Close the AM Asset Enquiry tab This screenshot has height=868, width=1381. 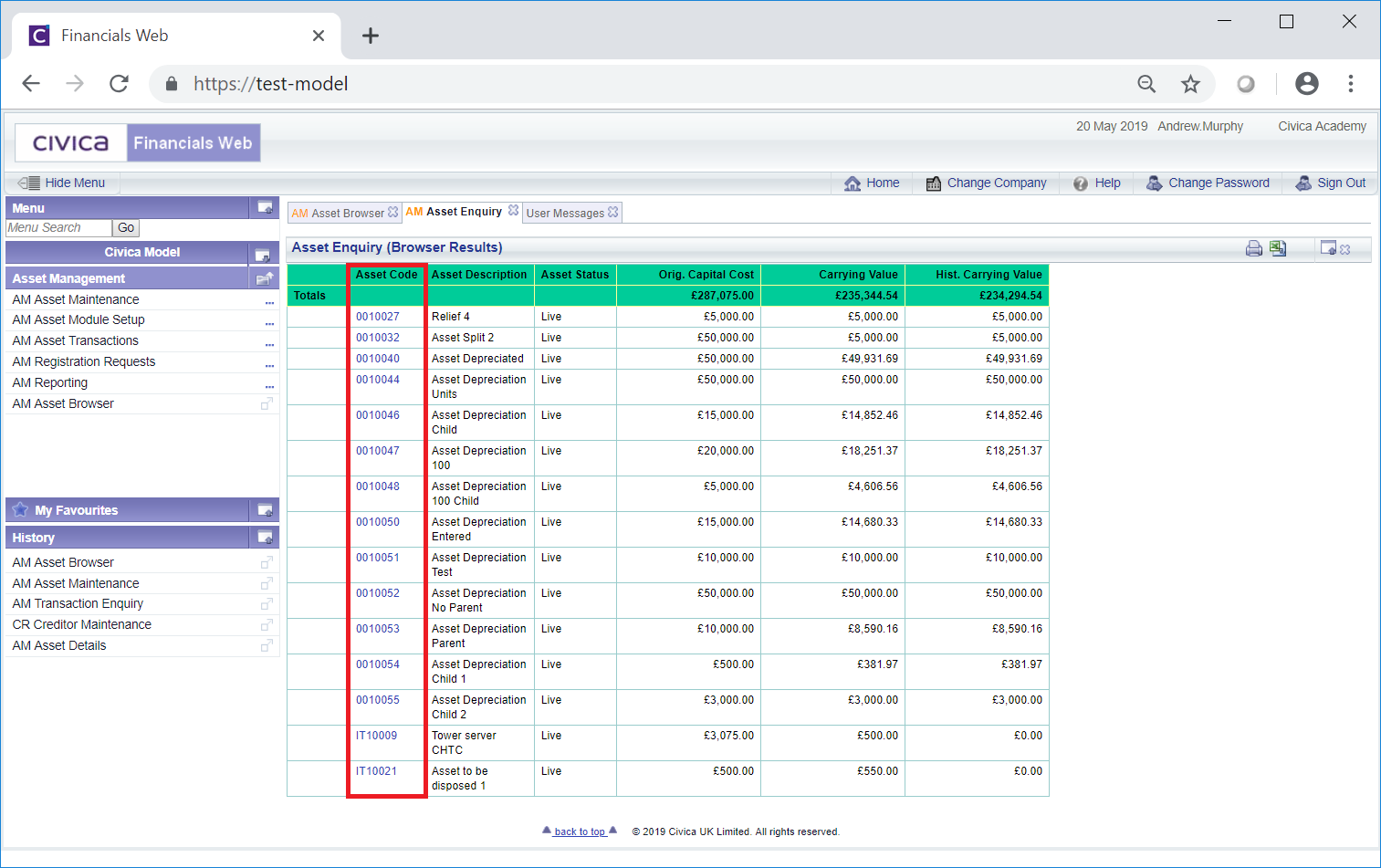[x=514, y=210]
